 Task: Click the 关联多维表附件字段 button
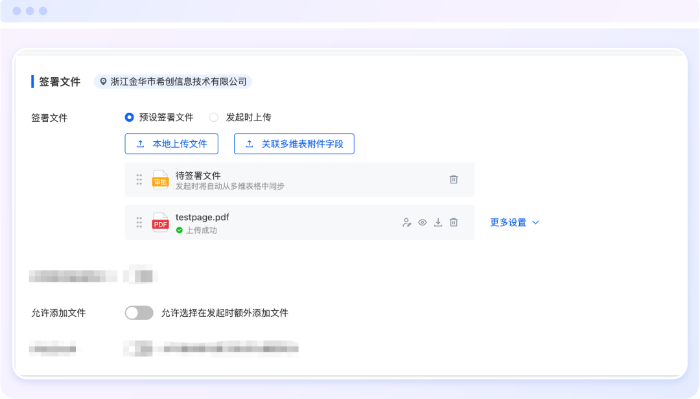pyautogui.click(x=294, y=144)
